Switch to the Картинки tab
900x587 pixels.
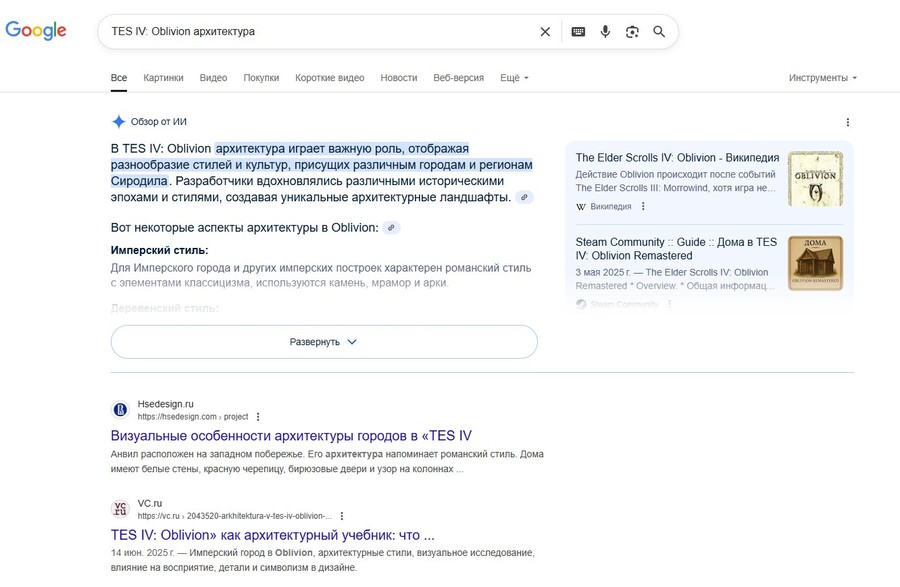pyautogui.click(x=163, y=78)
